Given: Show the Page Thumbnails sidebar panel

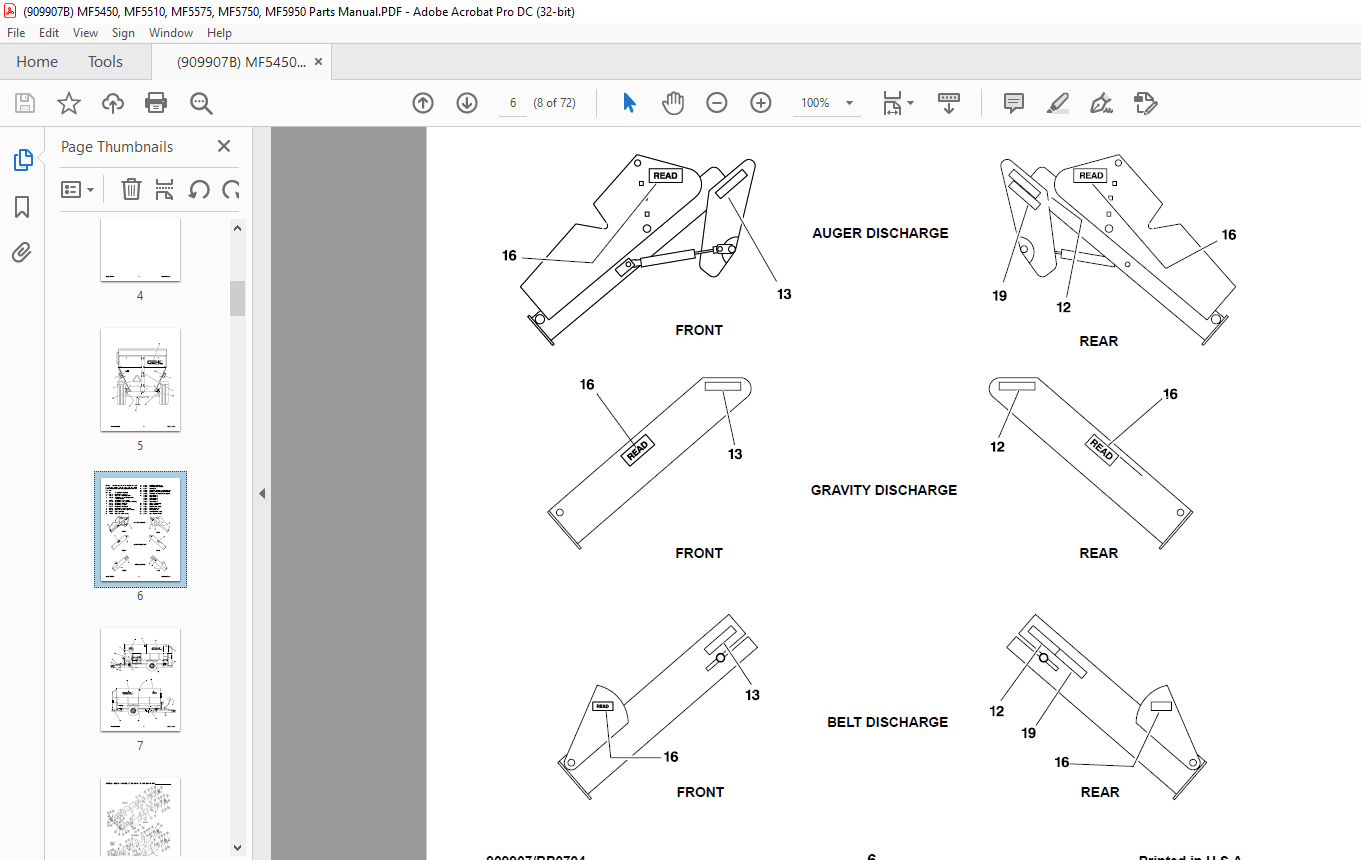Looking at the screenshot, I should 22,160.
